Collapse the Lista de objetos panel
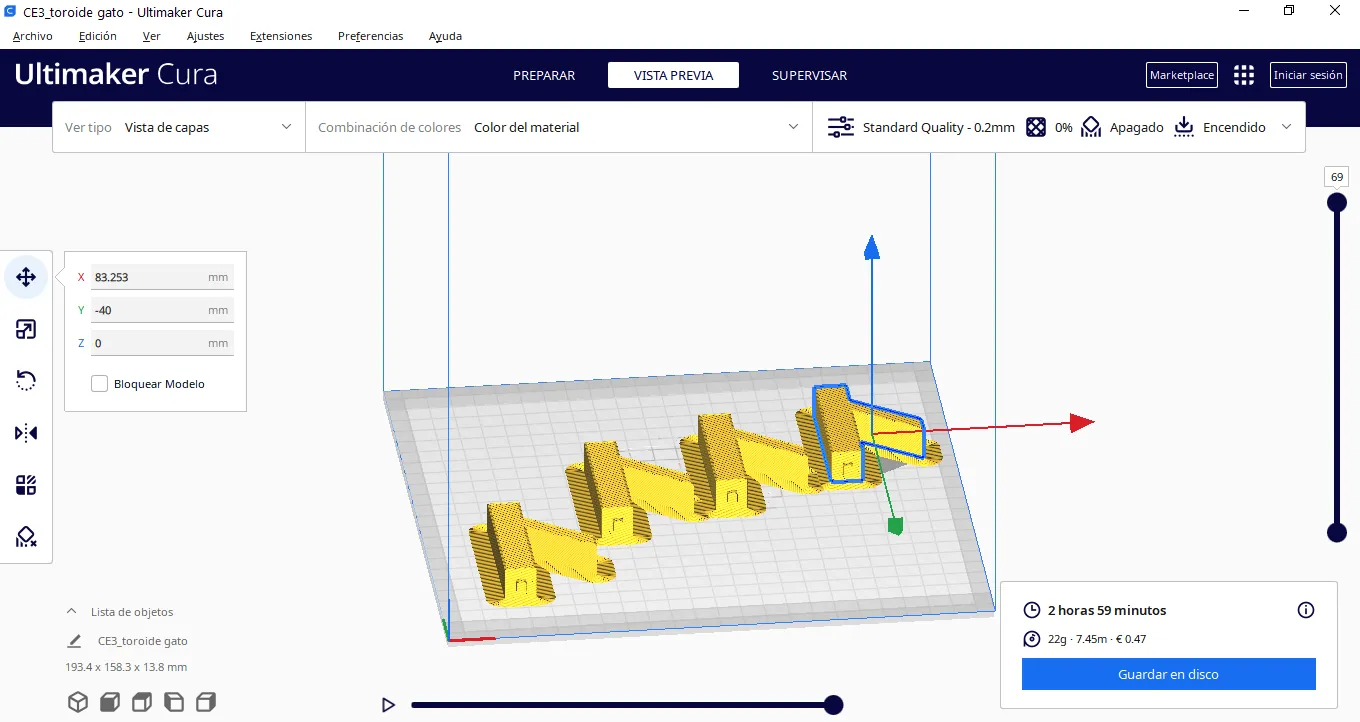 [71, 611]
